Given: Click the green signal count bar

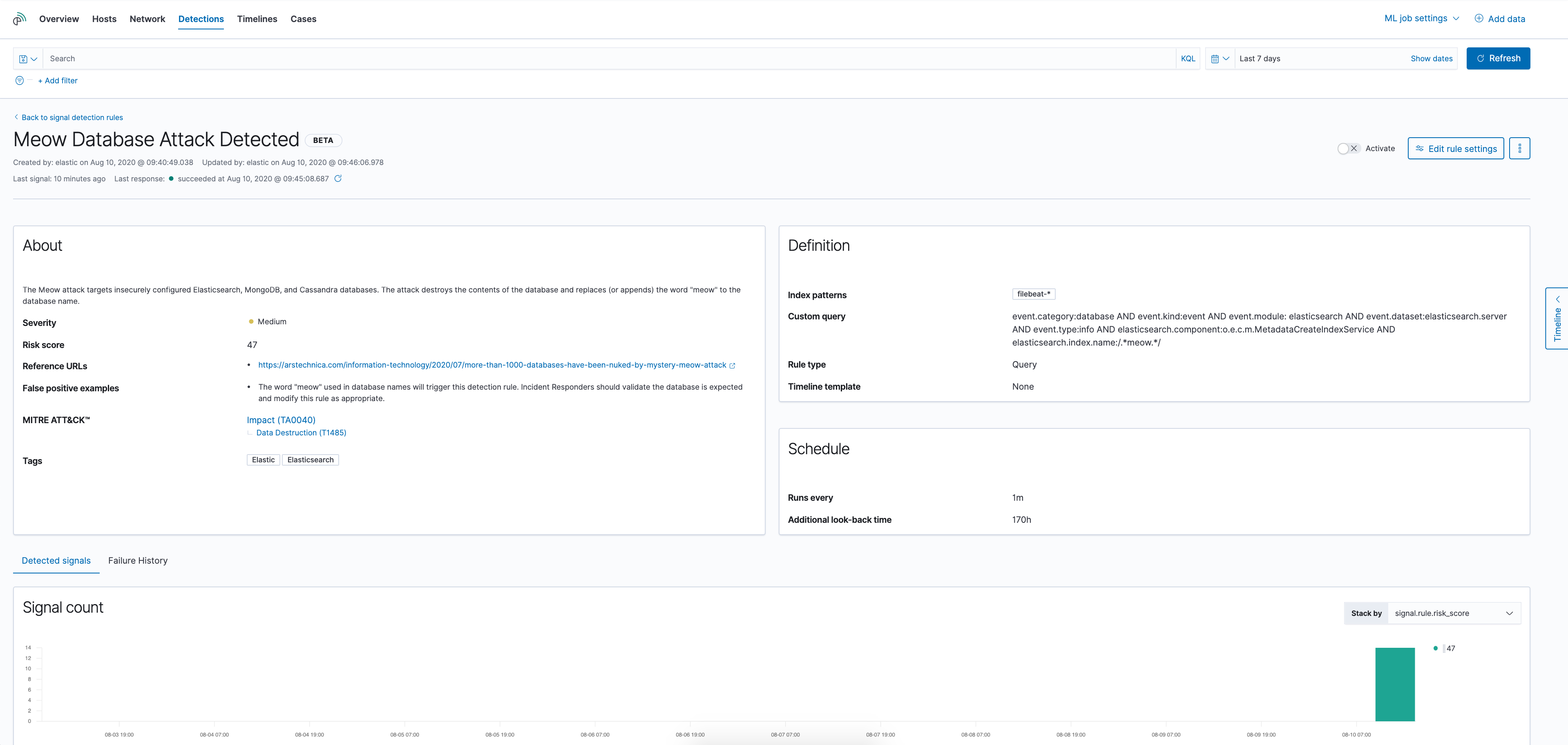Looking at the screenshot, I should (x=1394, y=684).
